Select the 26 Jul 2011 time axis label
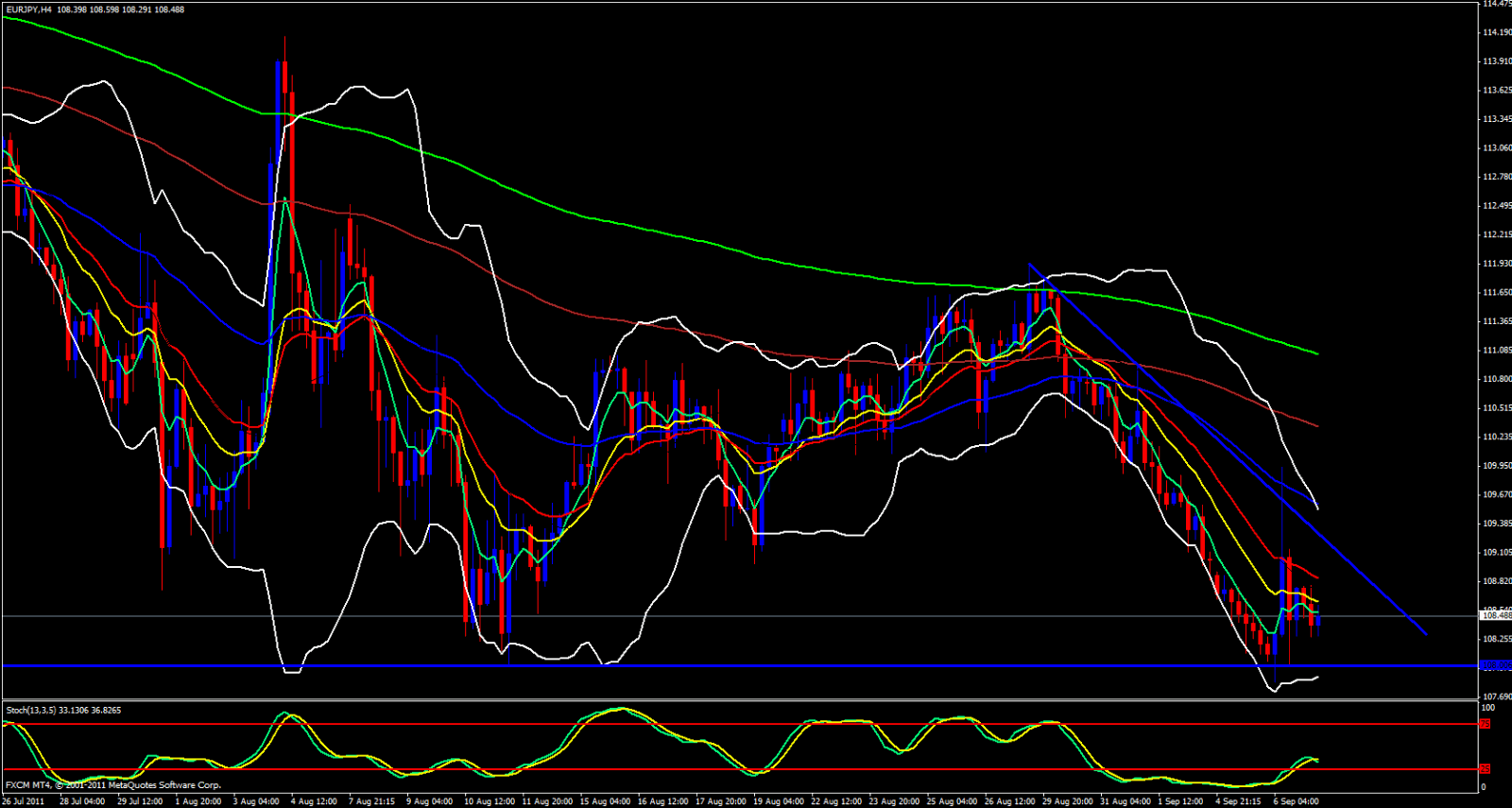 coord(24,801)
